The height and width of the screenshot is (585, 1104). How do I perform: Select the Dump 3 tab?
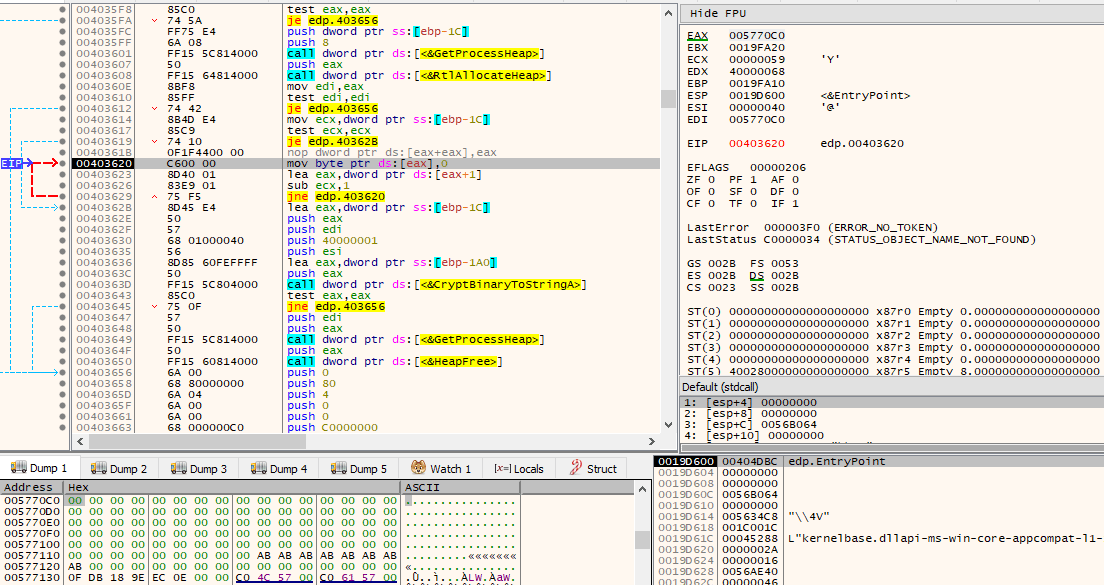(x=200, y=468)
